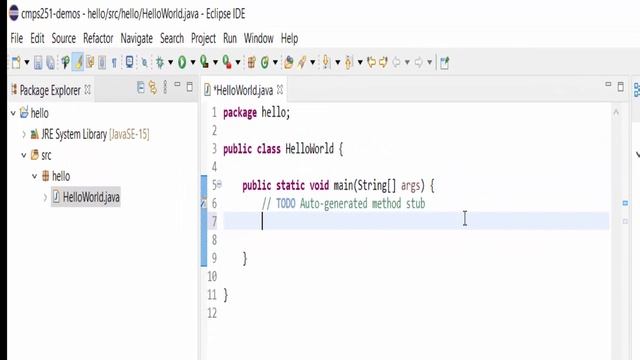Create a New Java Package

[x=251, y=62]
